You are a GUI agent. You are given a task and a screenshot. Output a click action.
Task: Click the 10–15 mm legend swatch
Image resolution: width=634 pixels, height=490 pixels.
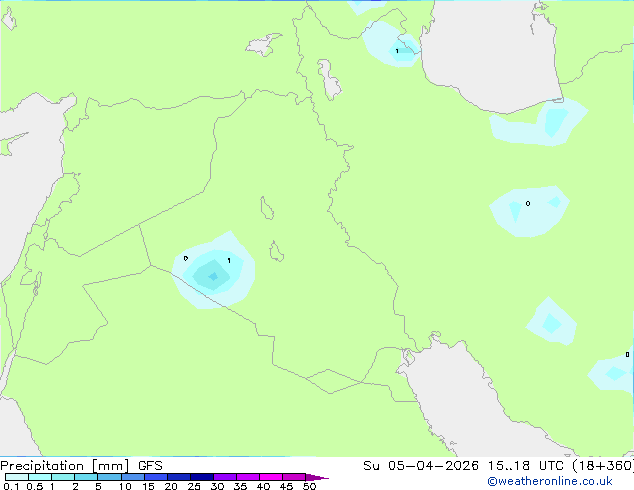pos(133,477)
